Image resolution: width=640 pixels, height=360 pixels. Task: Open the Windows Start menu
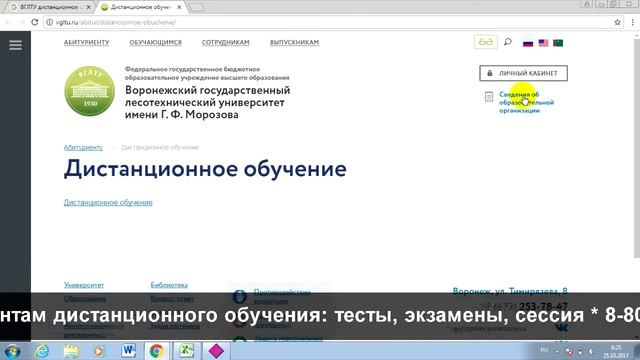pos(12,351)
